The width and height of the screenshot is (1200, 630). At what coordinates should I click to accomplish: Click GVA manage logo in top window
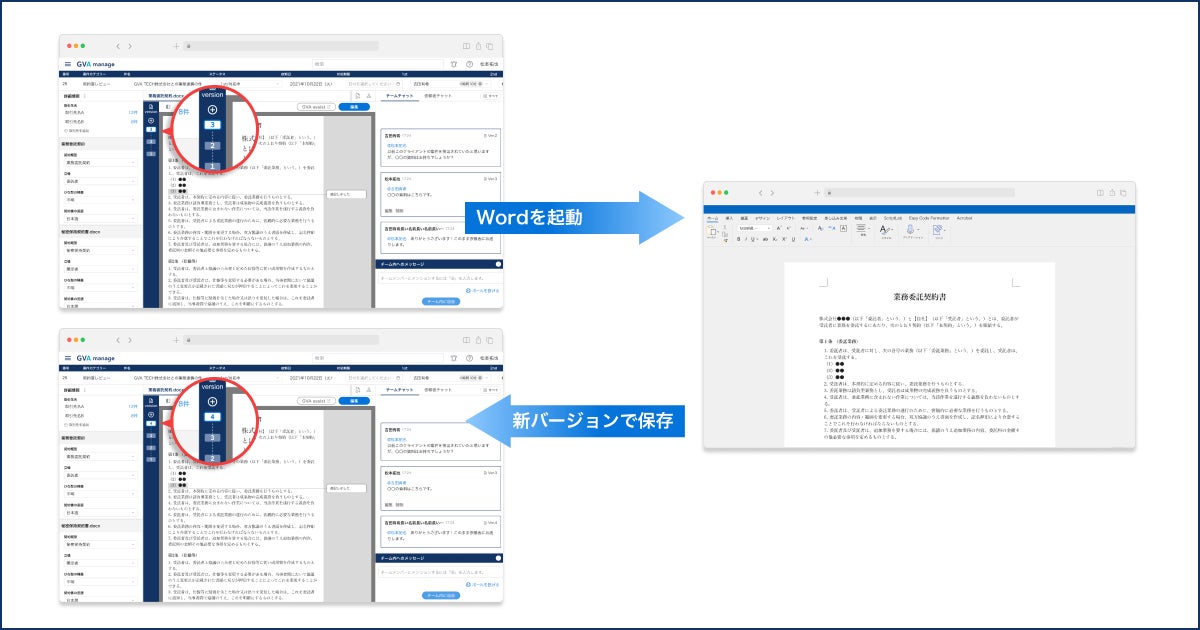point(96,64)
